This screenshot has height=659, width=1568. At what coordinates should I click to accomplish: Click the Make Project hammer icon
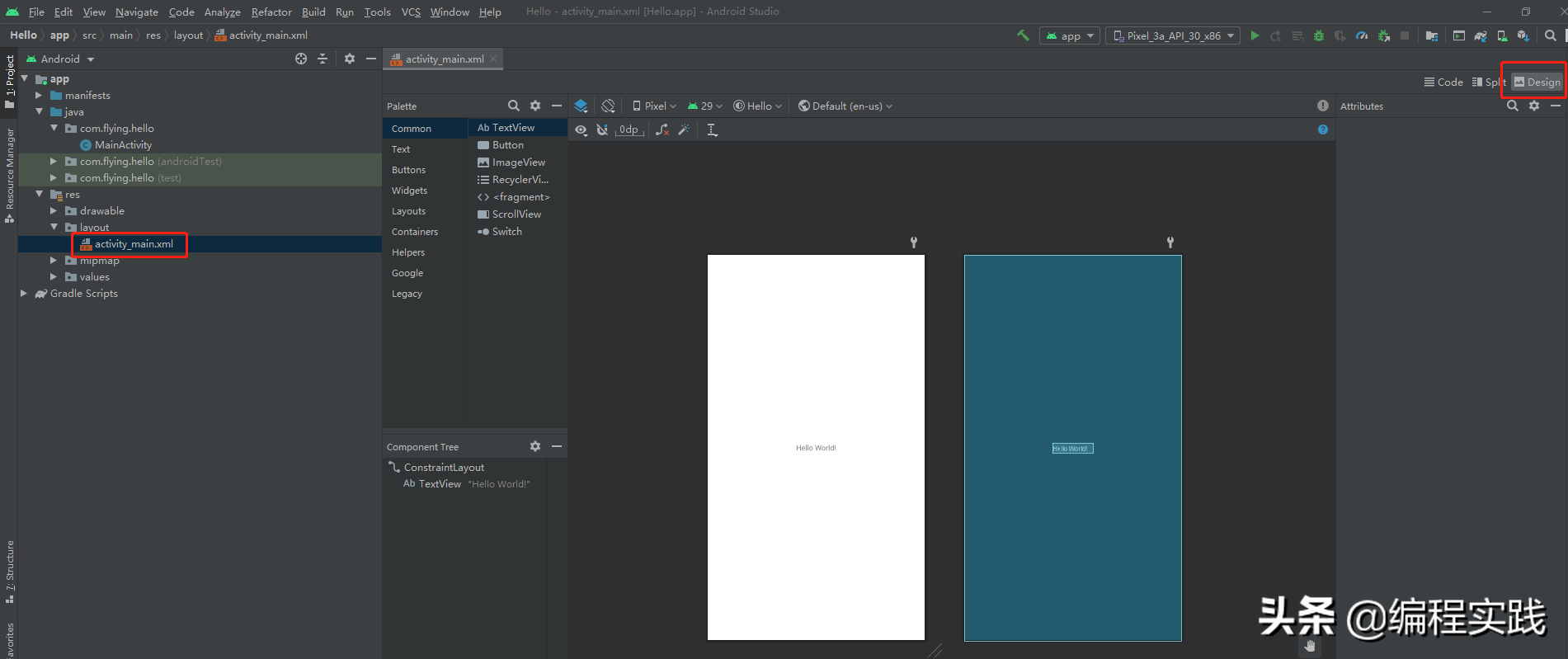click(x=1024, y=35)
